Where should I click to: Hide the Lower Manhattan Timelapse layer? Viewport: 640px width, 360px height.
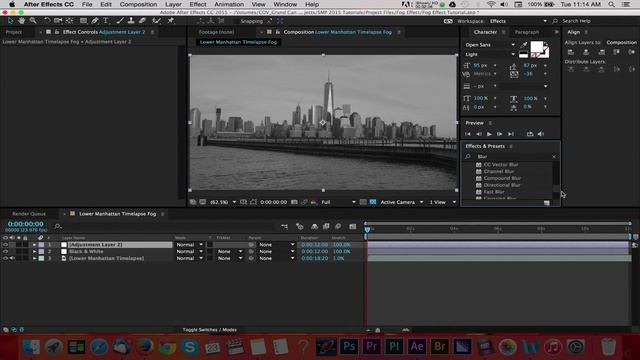coord(5,258)
